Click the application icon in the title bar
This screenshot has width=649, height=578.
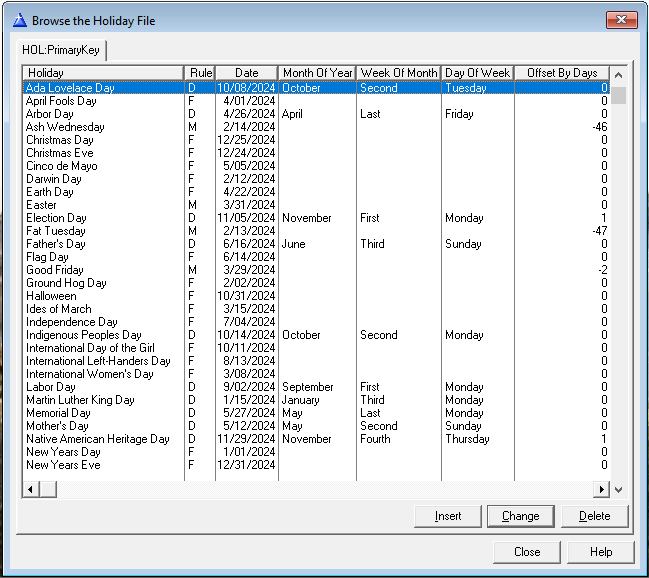coord(18,20)
